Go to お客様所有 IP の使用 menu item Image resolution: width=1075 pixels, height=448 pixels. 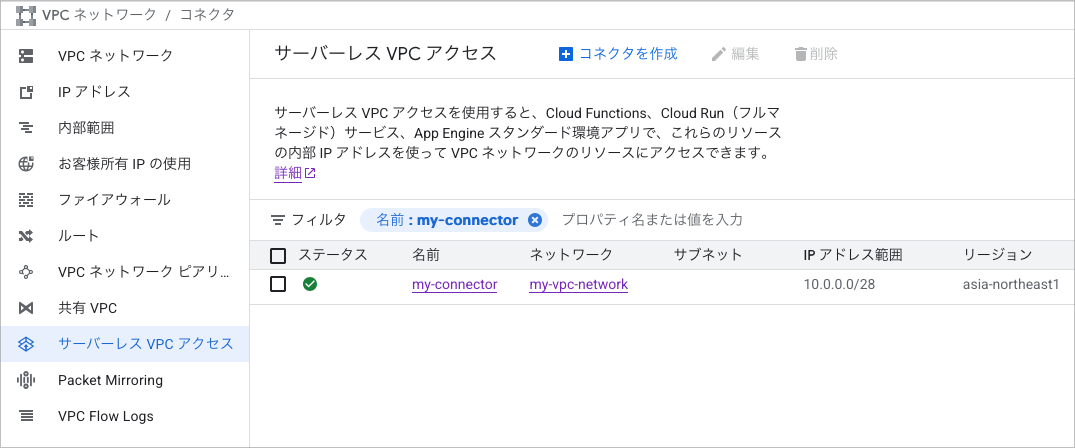[x=124, y=164]
